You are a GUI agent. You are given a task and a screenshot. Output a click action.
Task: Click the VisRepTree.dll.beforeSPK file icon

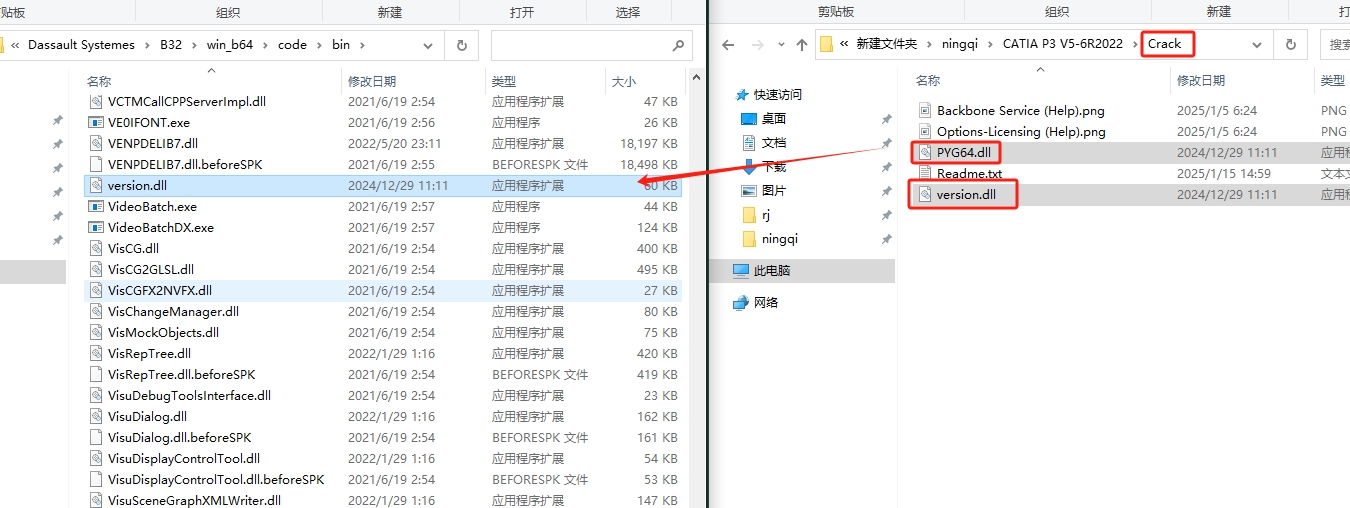click(x=96, y=374)
